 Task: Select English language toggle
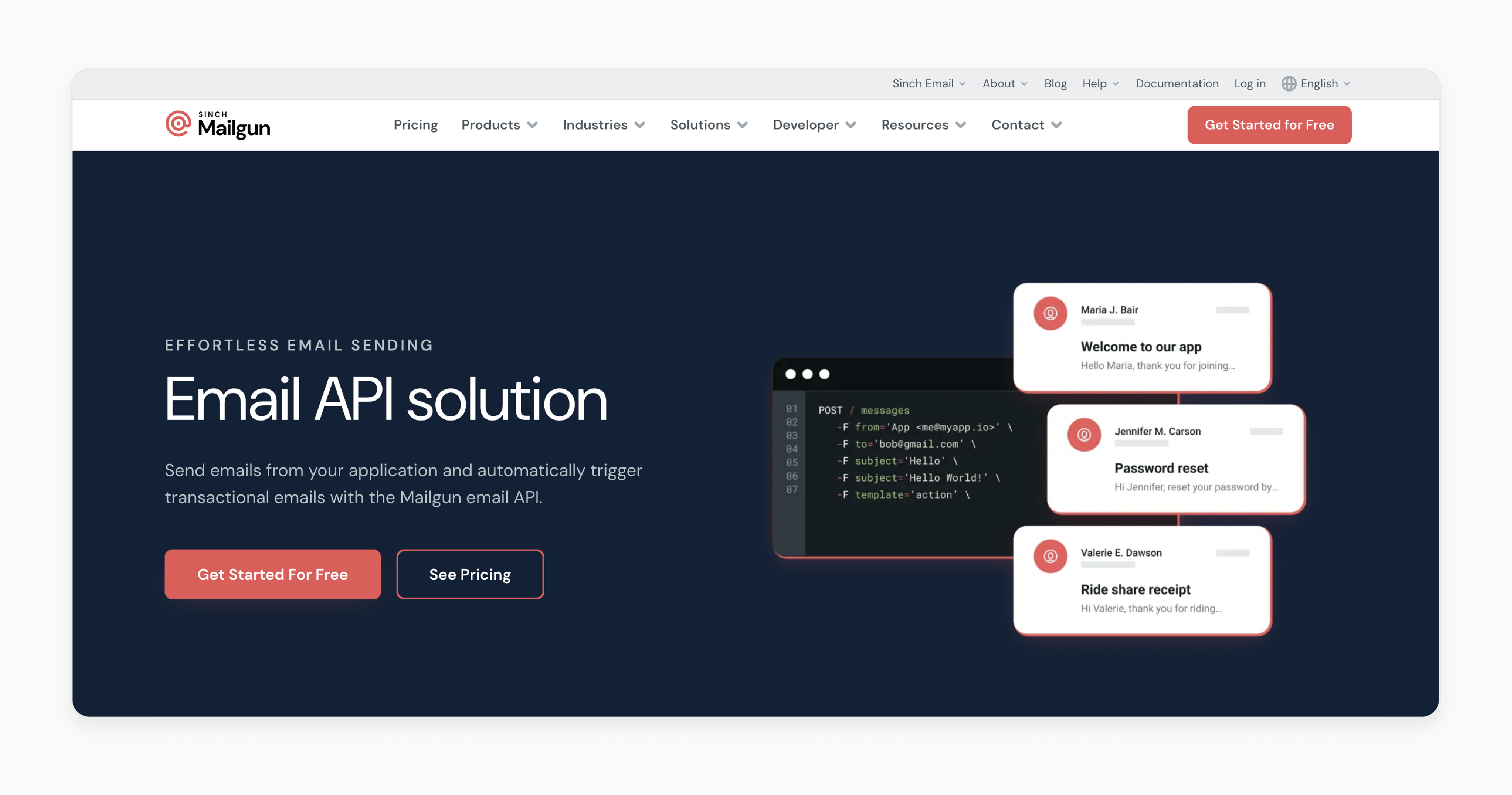pyautogui.click(x=1318, y=83)
